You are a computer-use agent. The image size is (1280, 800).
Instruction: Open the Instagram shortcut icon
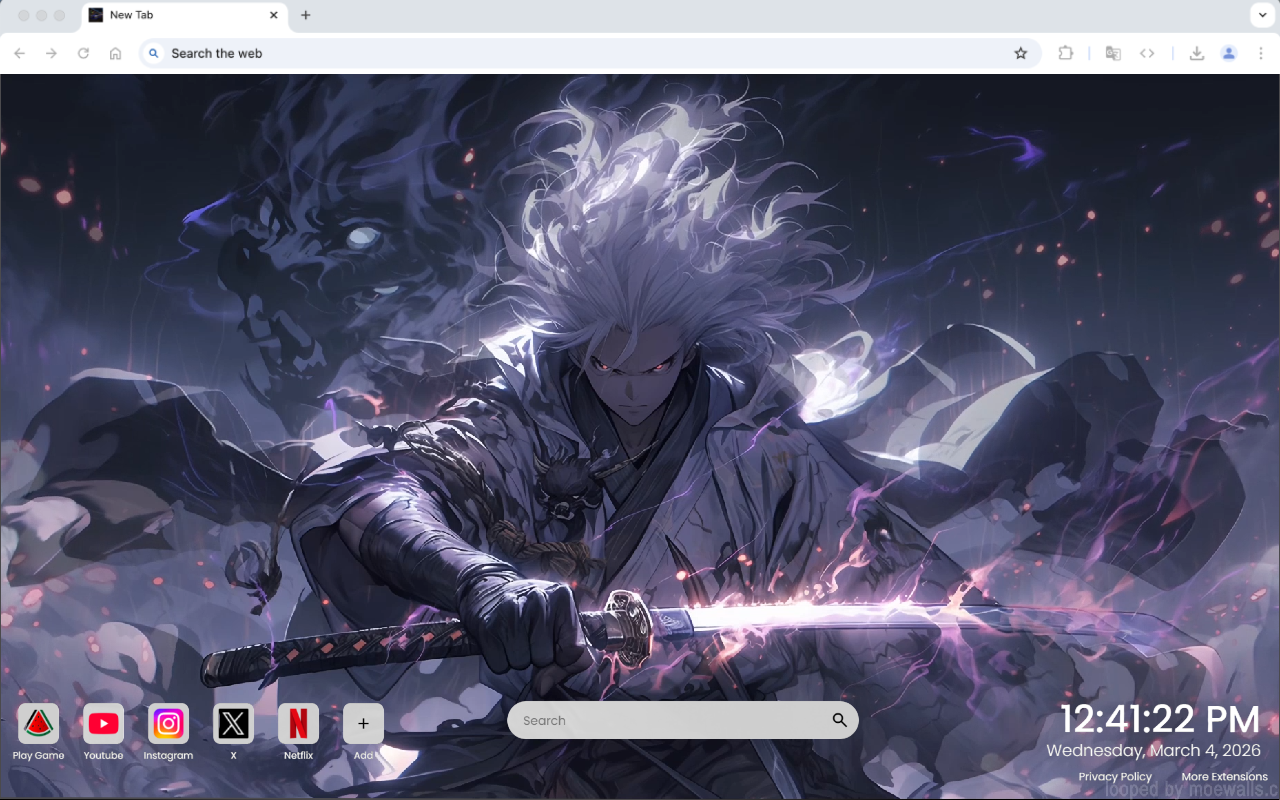168,723
